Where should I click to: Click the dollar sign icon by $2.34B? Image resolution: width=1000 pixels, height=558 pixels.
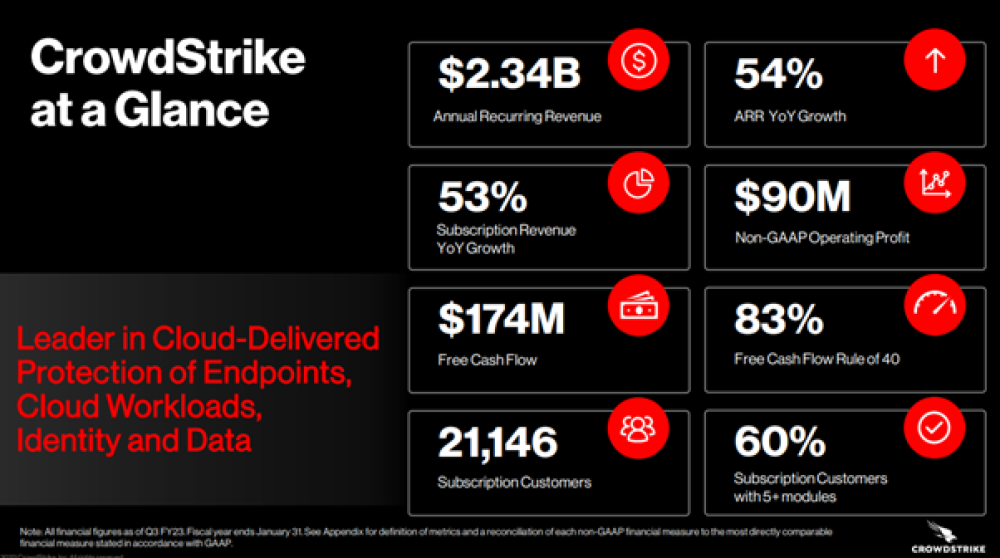(638, 60)
